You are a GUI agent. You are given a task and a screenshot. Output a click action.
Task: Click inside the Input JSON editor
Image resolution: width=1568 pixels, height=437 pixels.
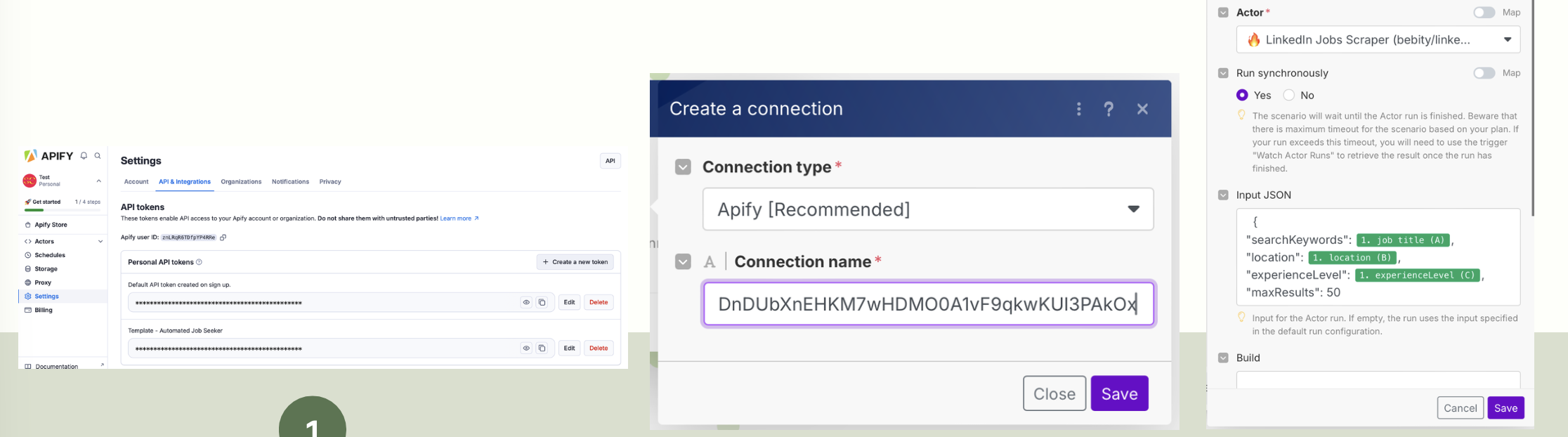click(x=1378, y=257)
